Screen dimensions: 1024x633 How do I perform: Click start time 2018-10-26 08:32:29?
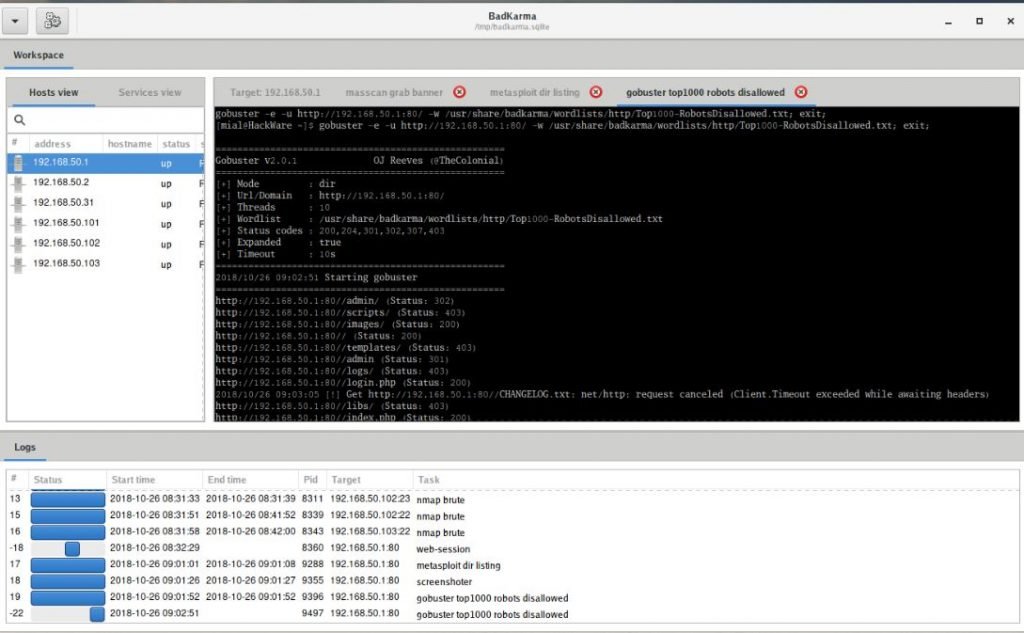[155, 549]
